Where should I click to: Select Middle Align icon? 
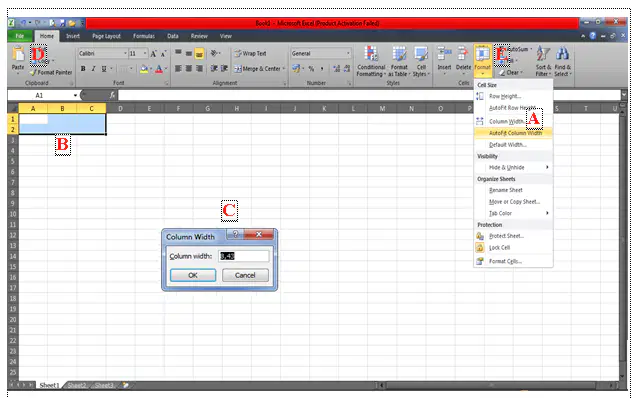tap(189, 53)
